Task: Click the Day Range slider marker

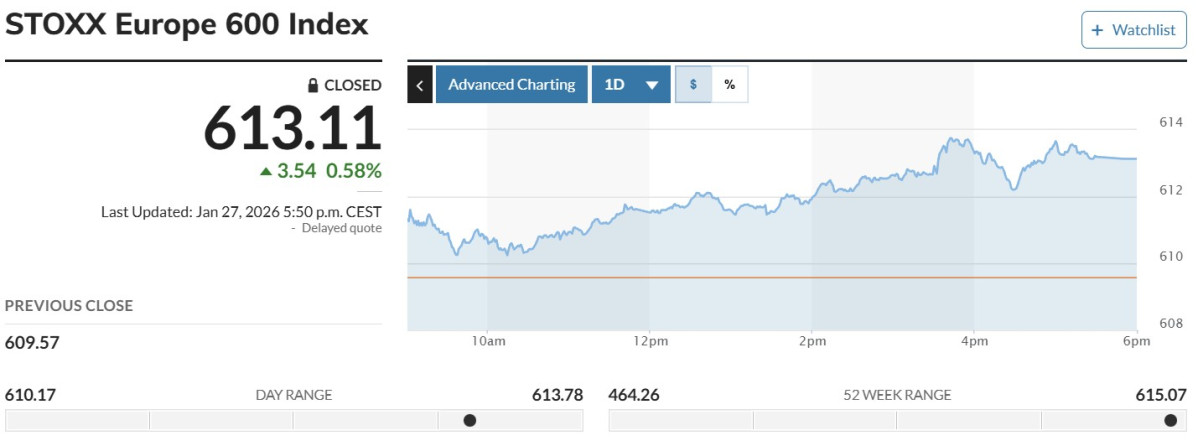Action: coord(470,420)
